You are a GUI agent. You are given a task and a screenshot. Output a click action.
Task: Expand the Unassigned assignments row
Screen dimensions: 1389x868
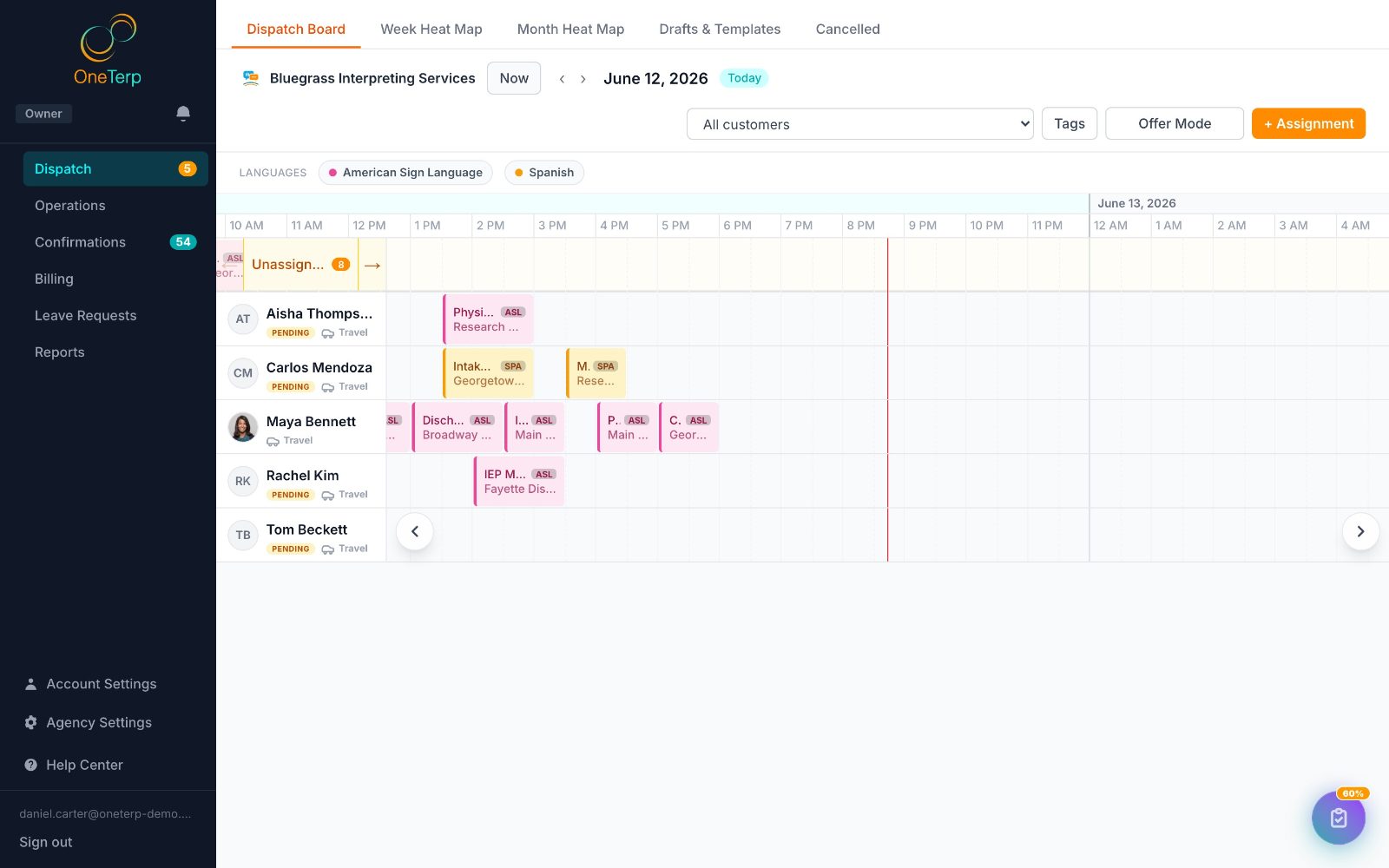(x=300, y=265)
